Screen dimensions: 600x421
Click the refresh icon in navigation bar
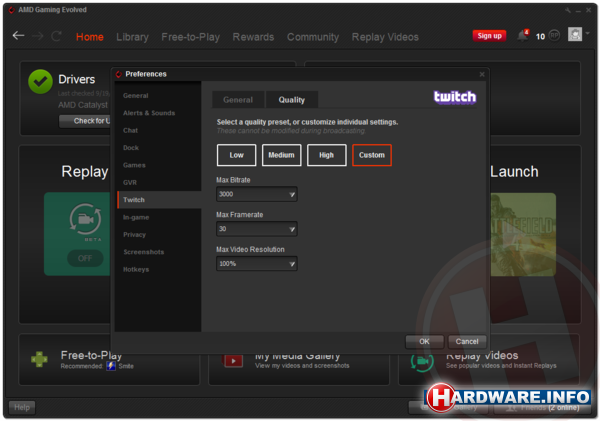click(x=57, y=36)
